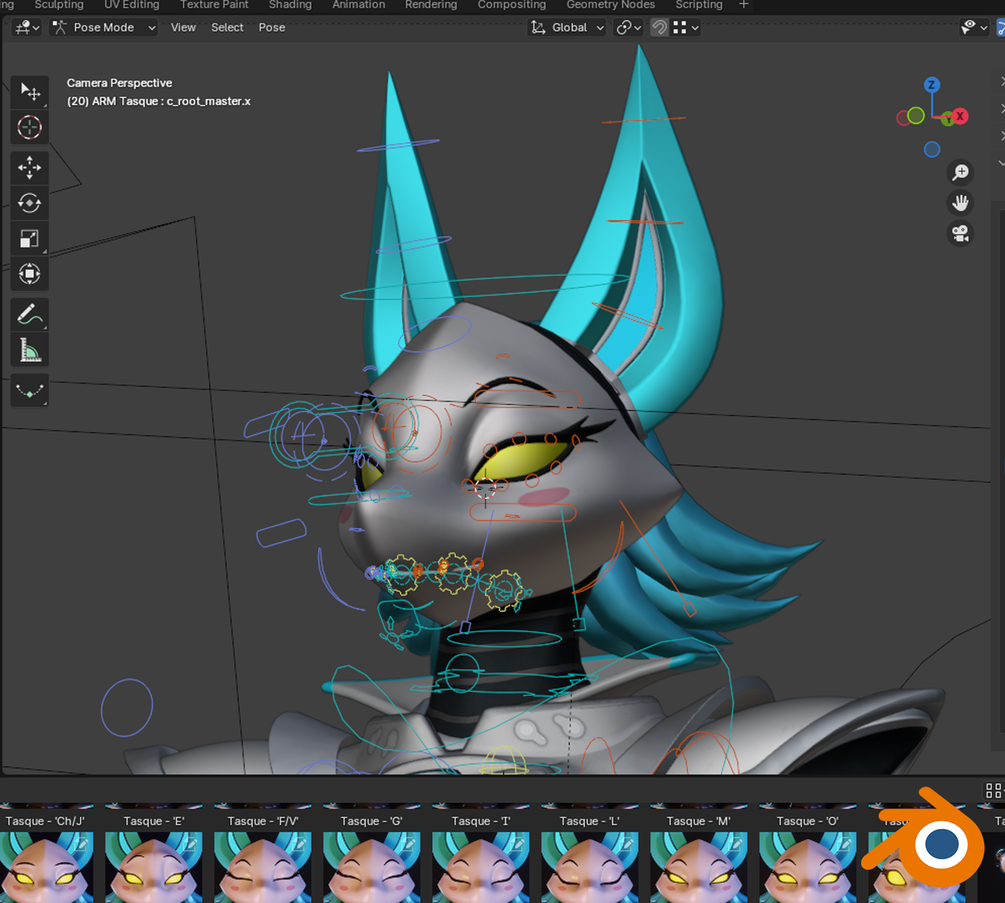Apply the Tasque - 'M' pose asset
Image resolution: width=1005 pixels, height=903 pixels.
699,859
